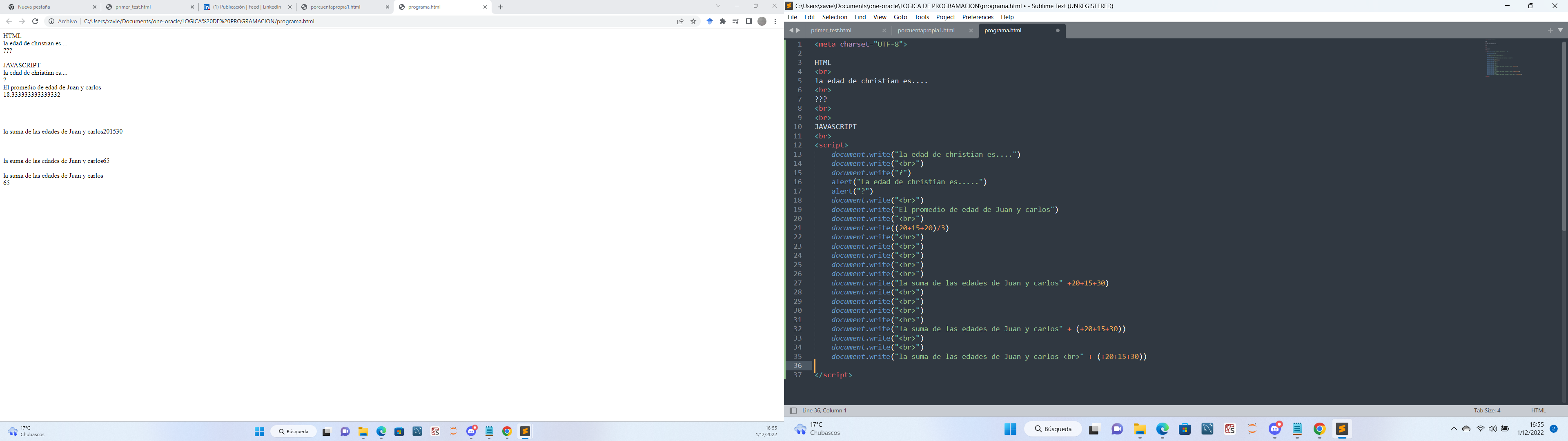Open Microsoft Store on taskbar under Sublime

(x=1185, y=430)
